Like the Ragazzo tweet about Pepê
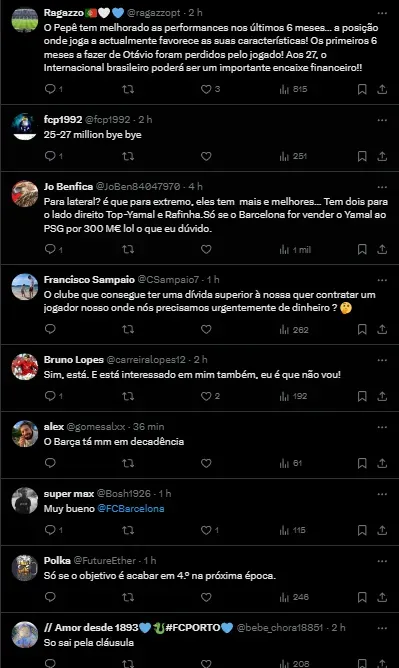 [x=207, y=89]
